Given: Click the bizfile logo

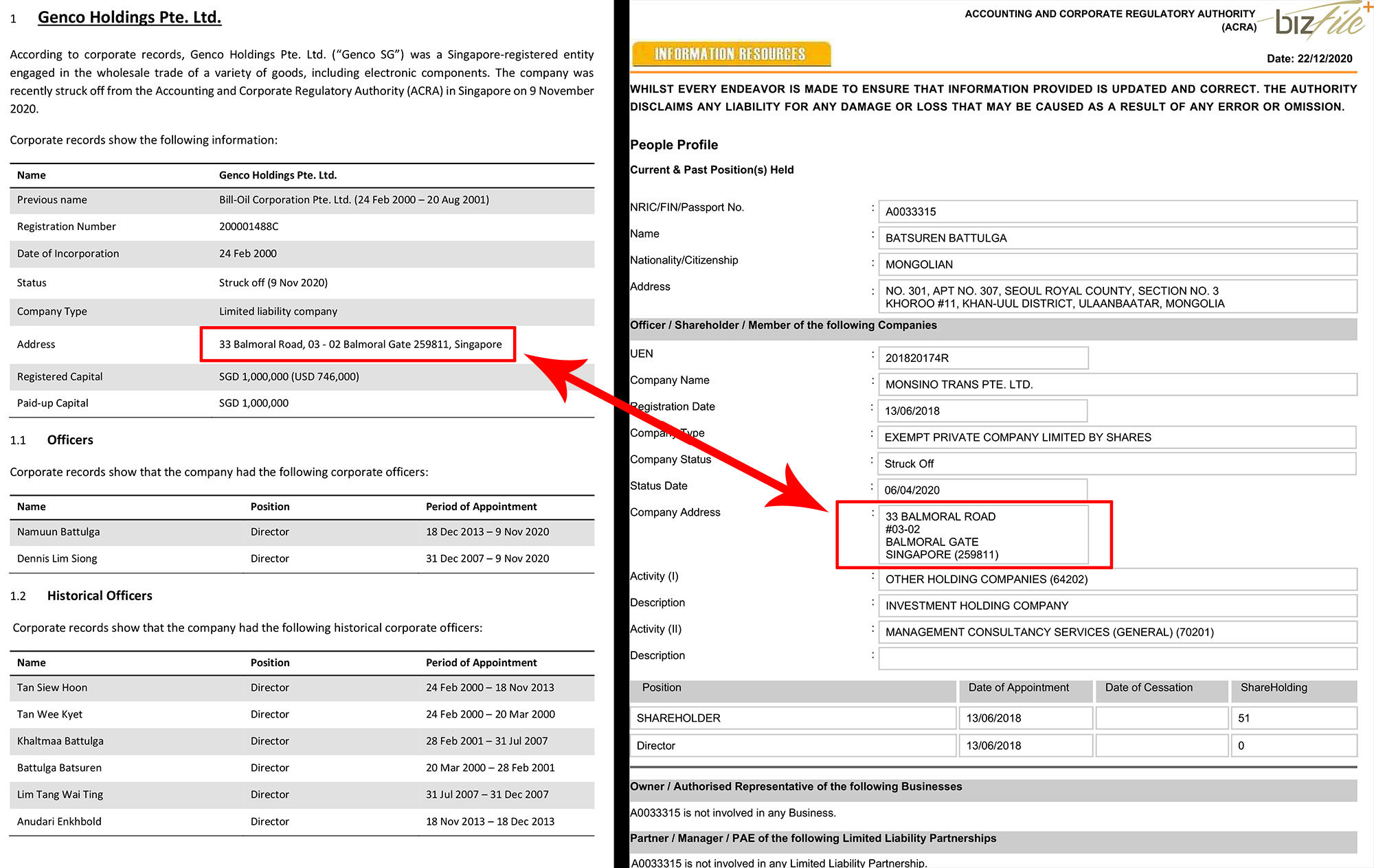Looking at the screenshot, I should [1319, 21].
